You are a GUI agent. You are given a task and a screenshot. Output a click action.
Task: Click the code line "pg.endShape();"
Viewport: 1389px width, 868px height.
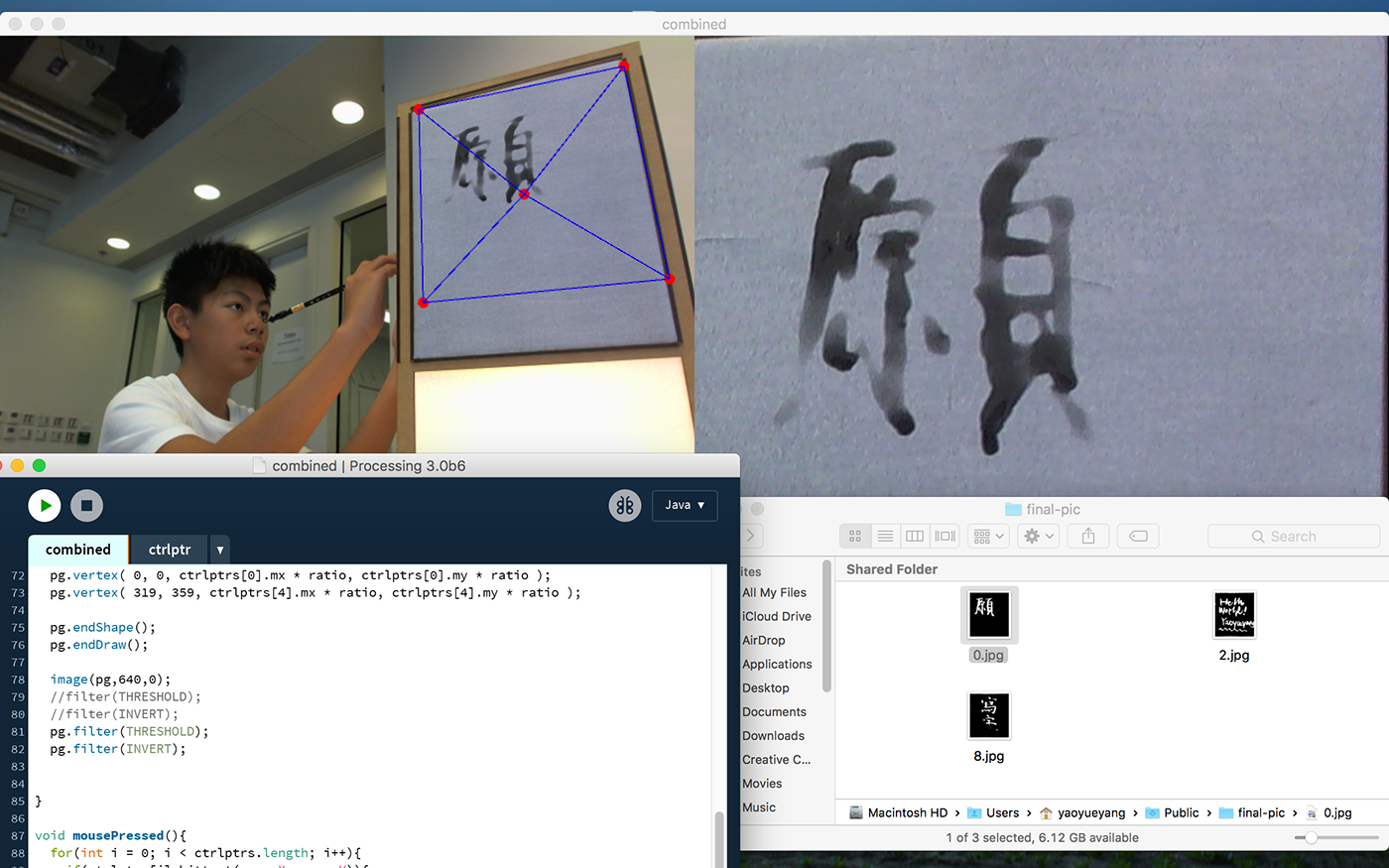pyautogui.click(x=103, y=627)
